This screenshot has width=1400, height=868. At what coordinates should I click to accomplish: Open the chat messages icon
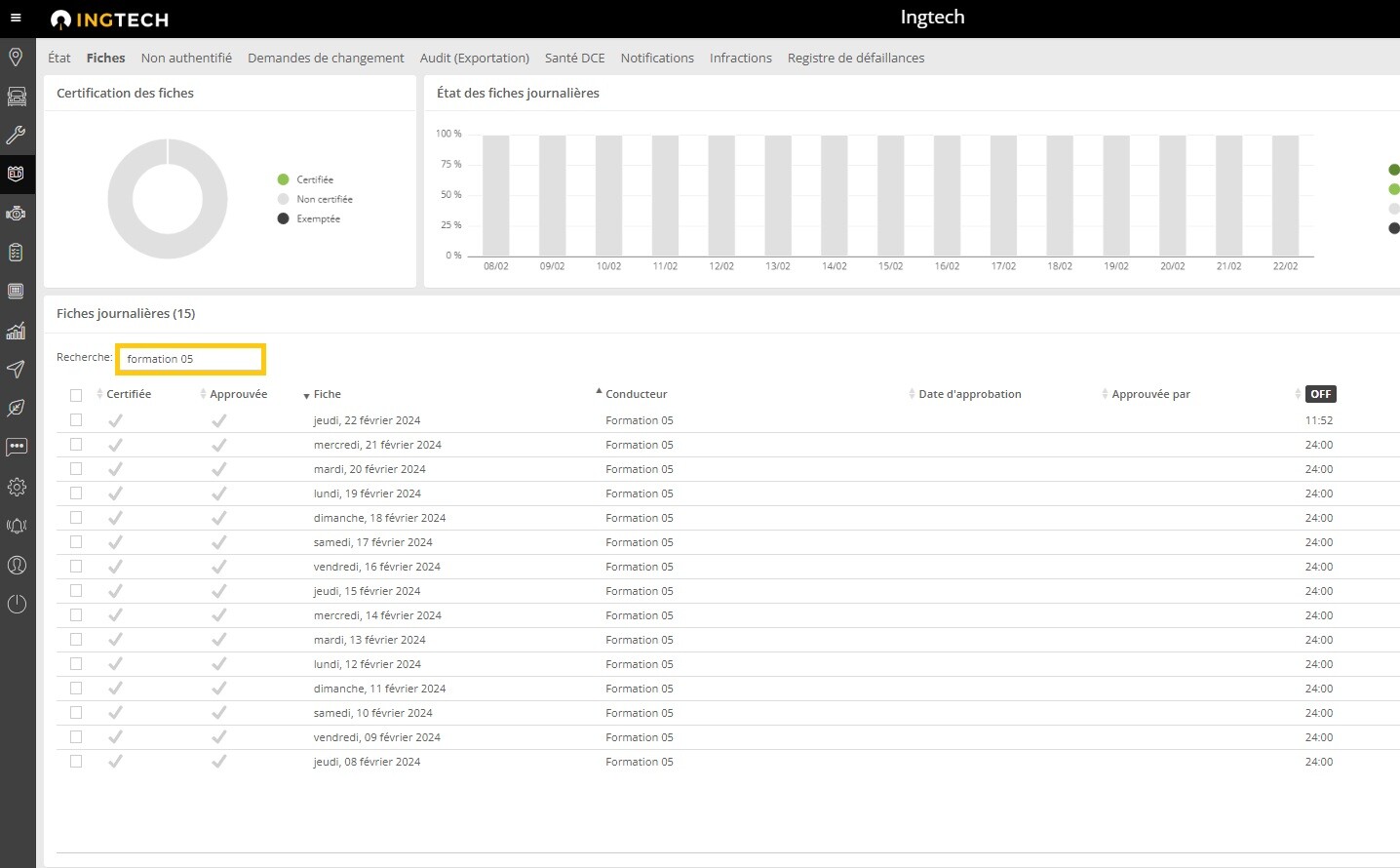pos(17,448)
